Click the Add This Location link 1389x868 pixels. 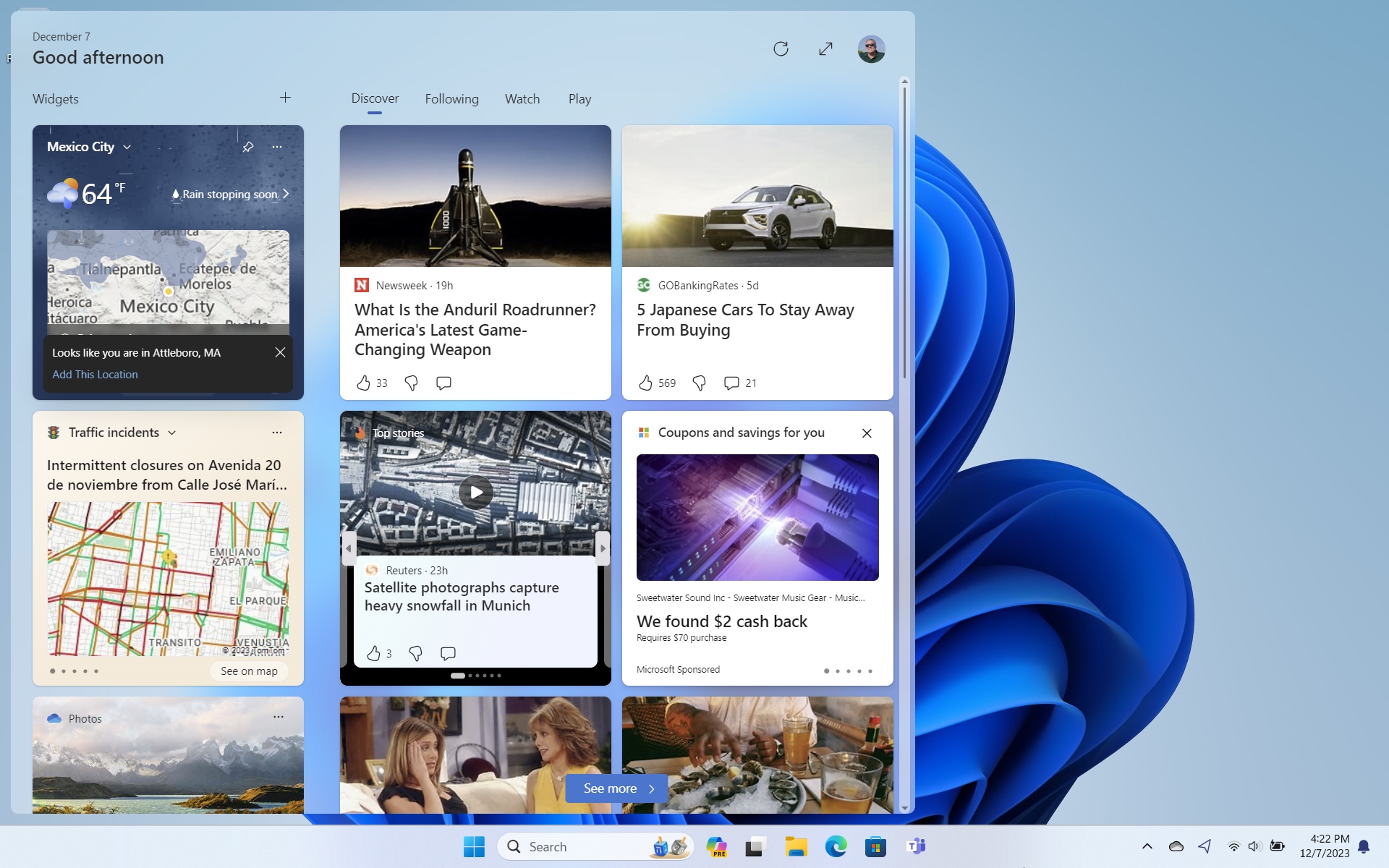click(95, 374)
